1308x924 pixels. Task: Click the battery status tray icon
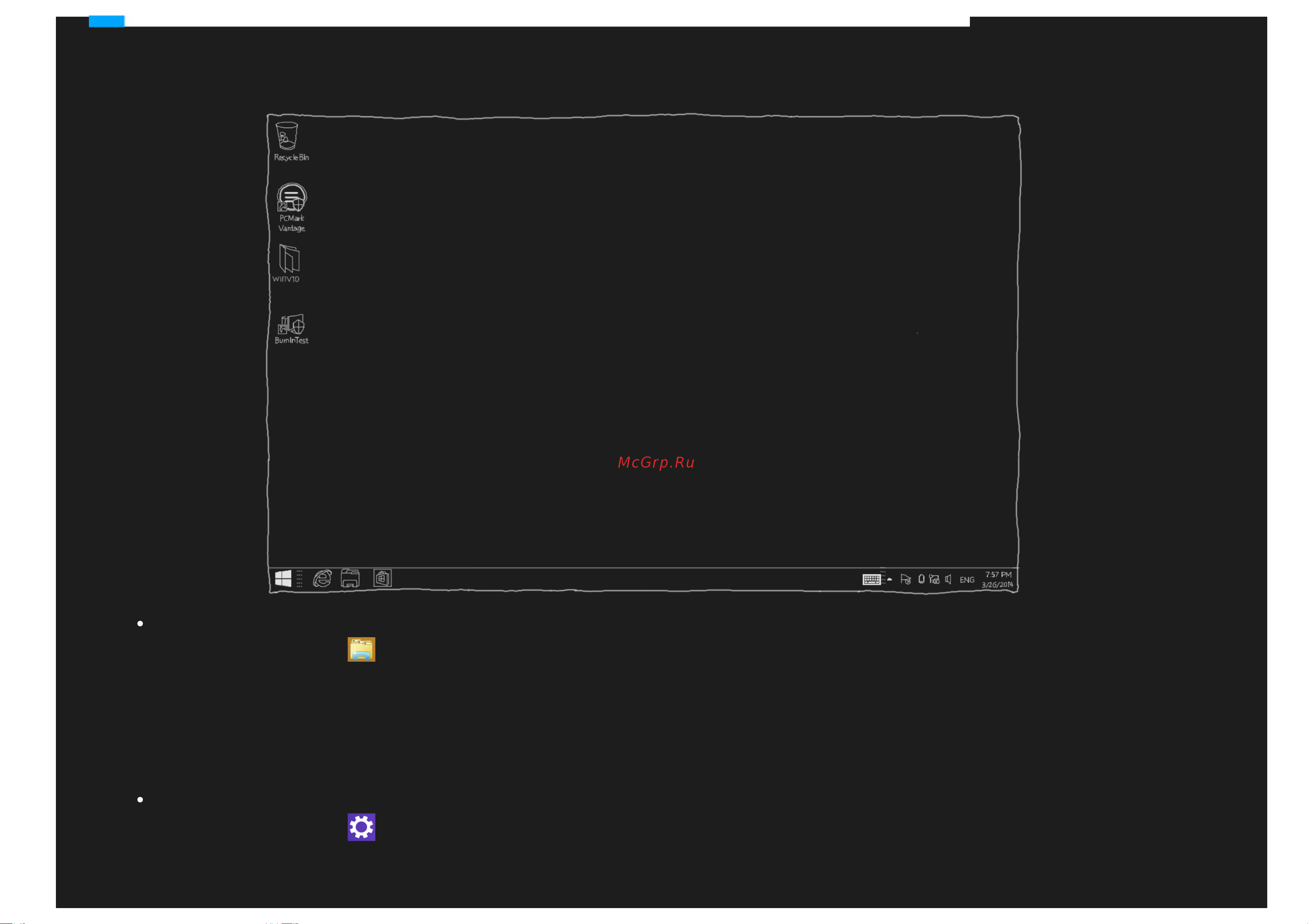(921, 579)
